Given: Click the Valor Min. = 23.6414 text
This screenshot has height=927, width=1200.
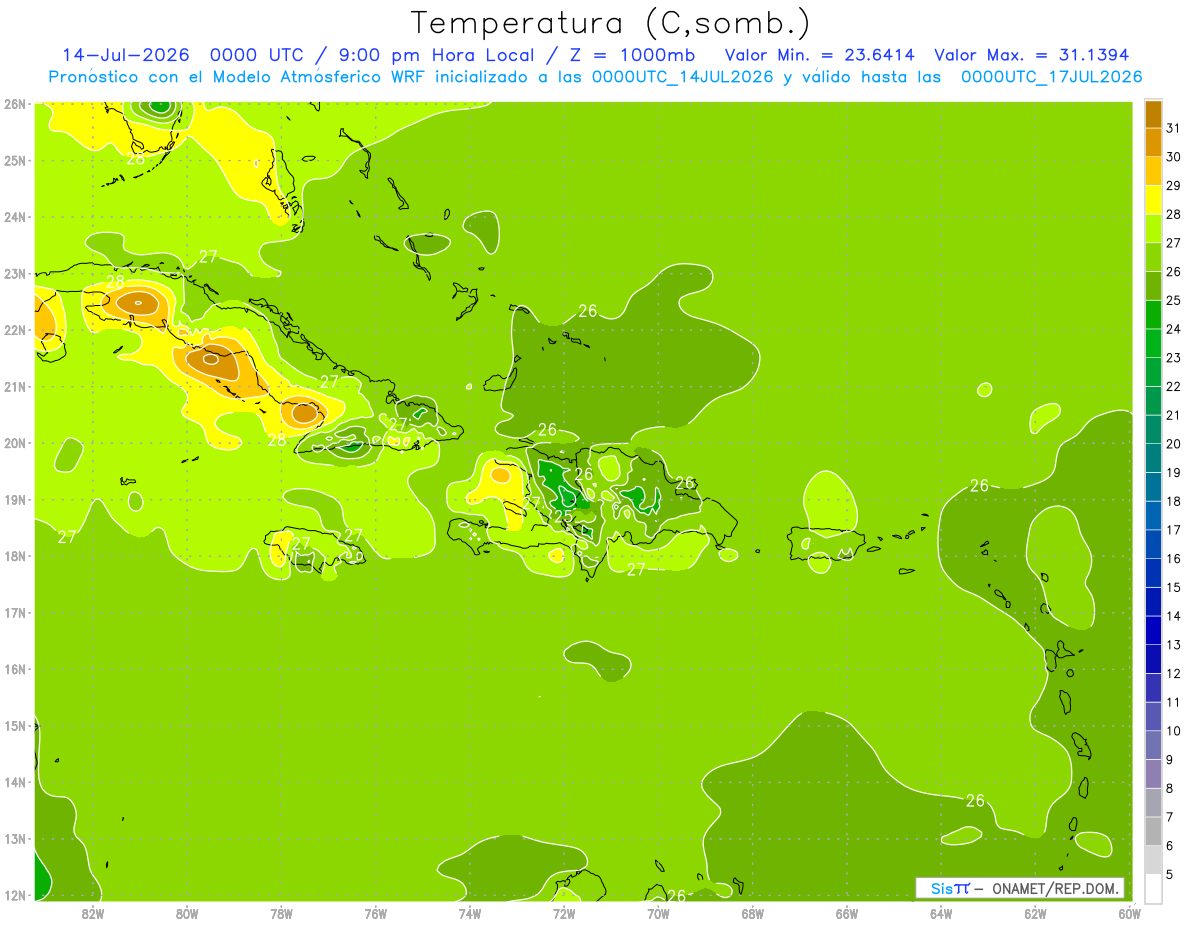Looking at the screenshot, I should tap(821, 55).
